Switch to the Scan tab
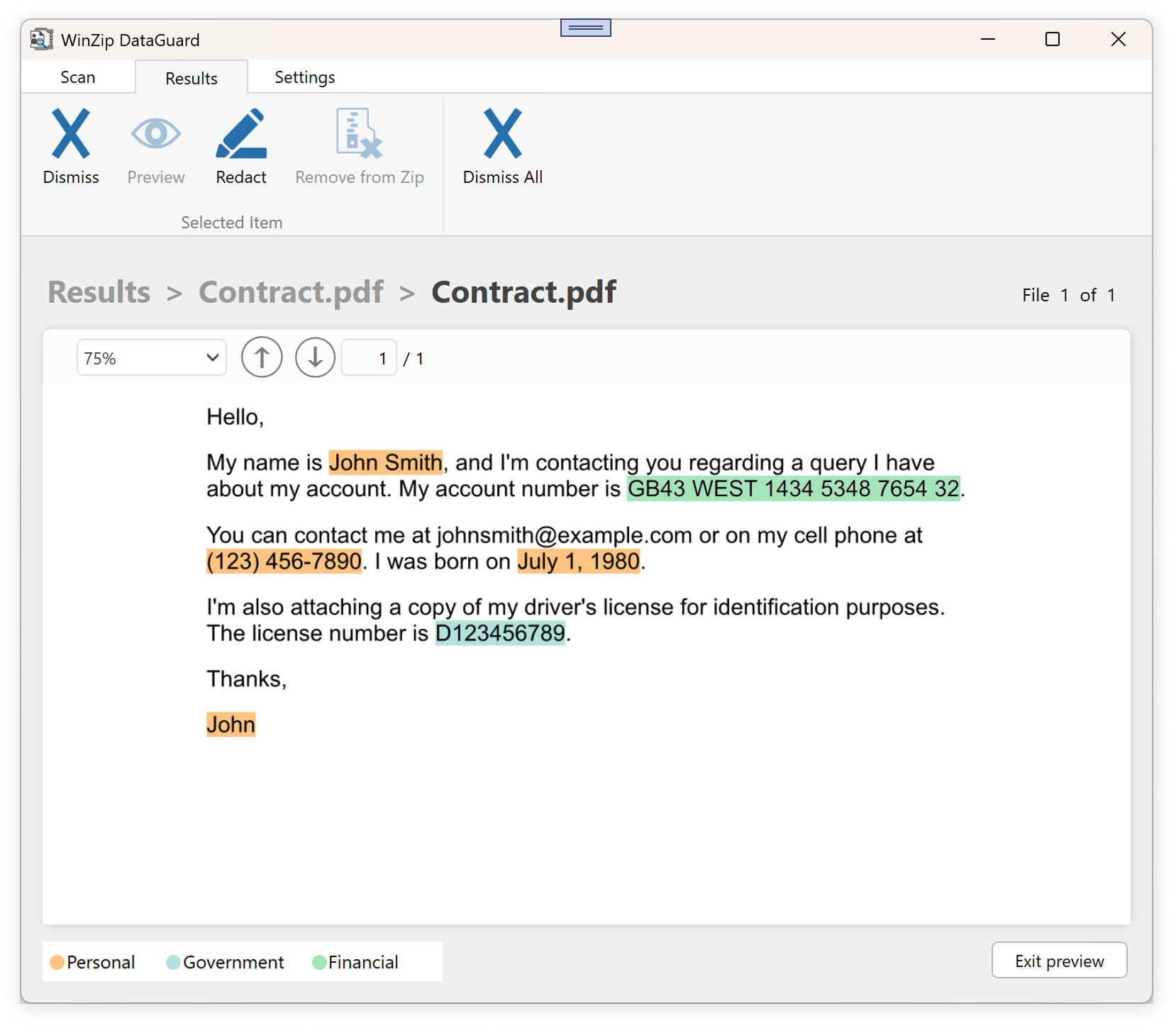This screenshot has width=1176, height=1028. (78, 77)
